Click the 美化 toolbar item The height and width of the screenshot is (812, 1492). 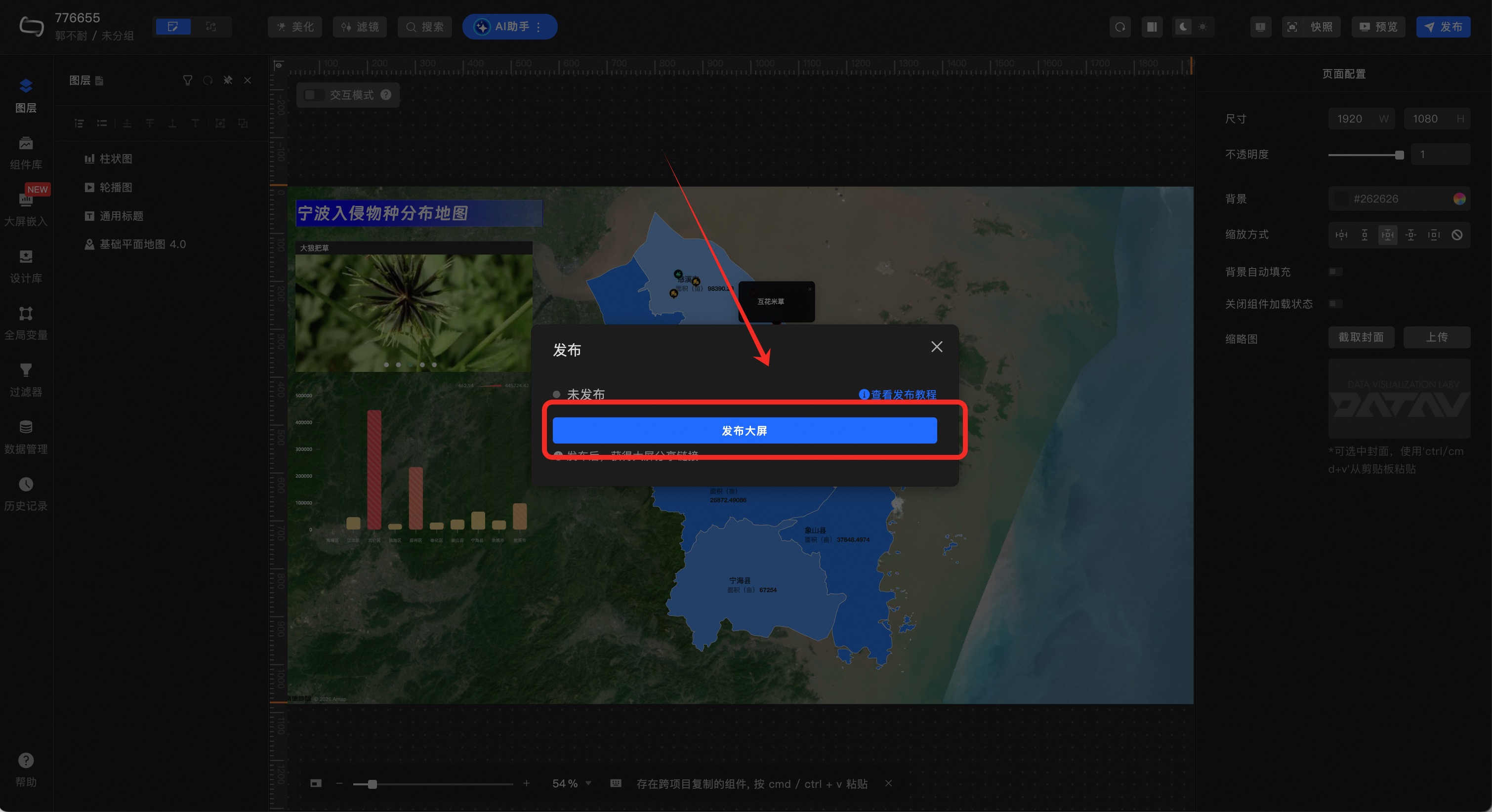295,27
